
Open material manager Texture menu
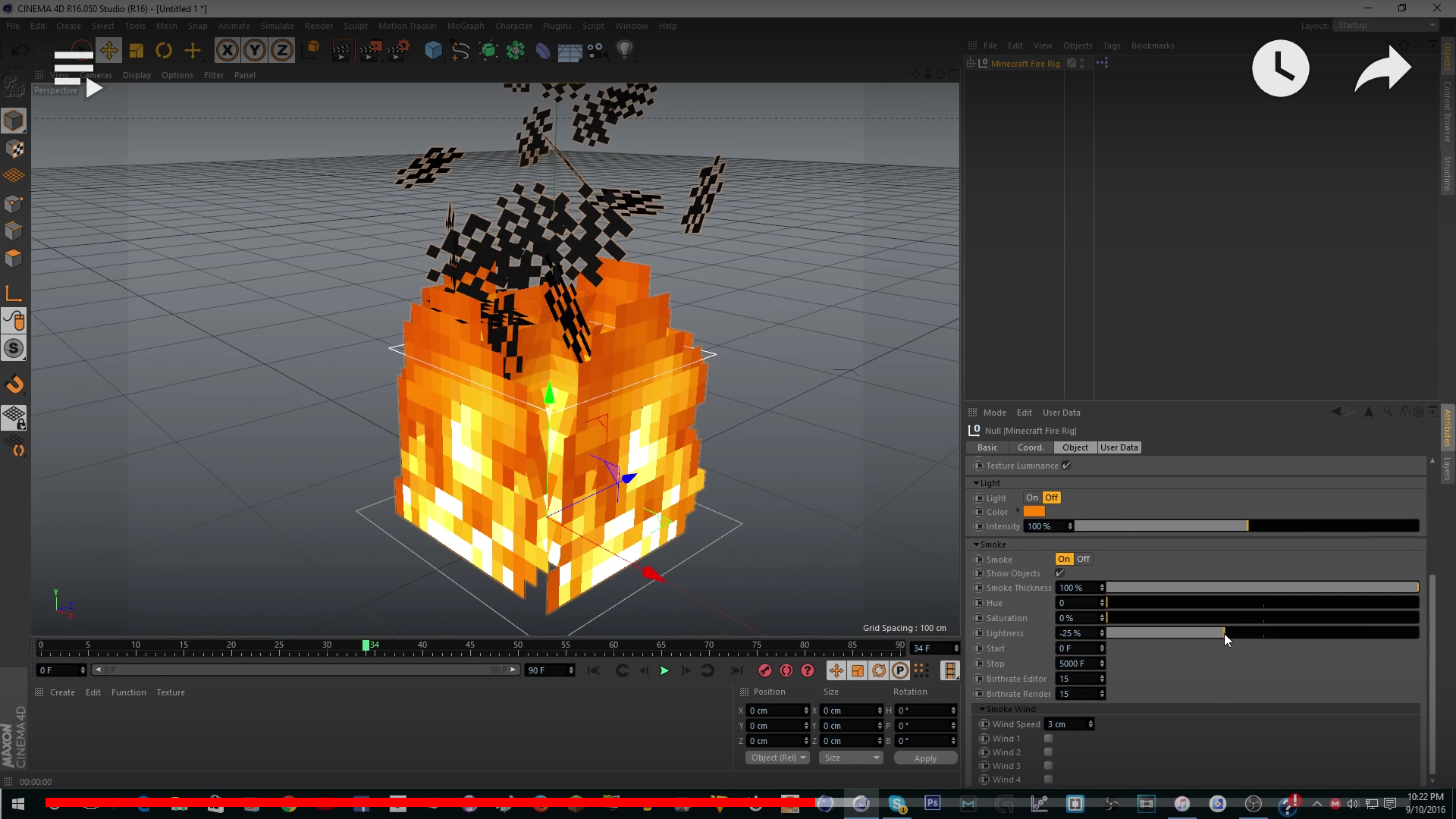tap(171, 692)
